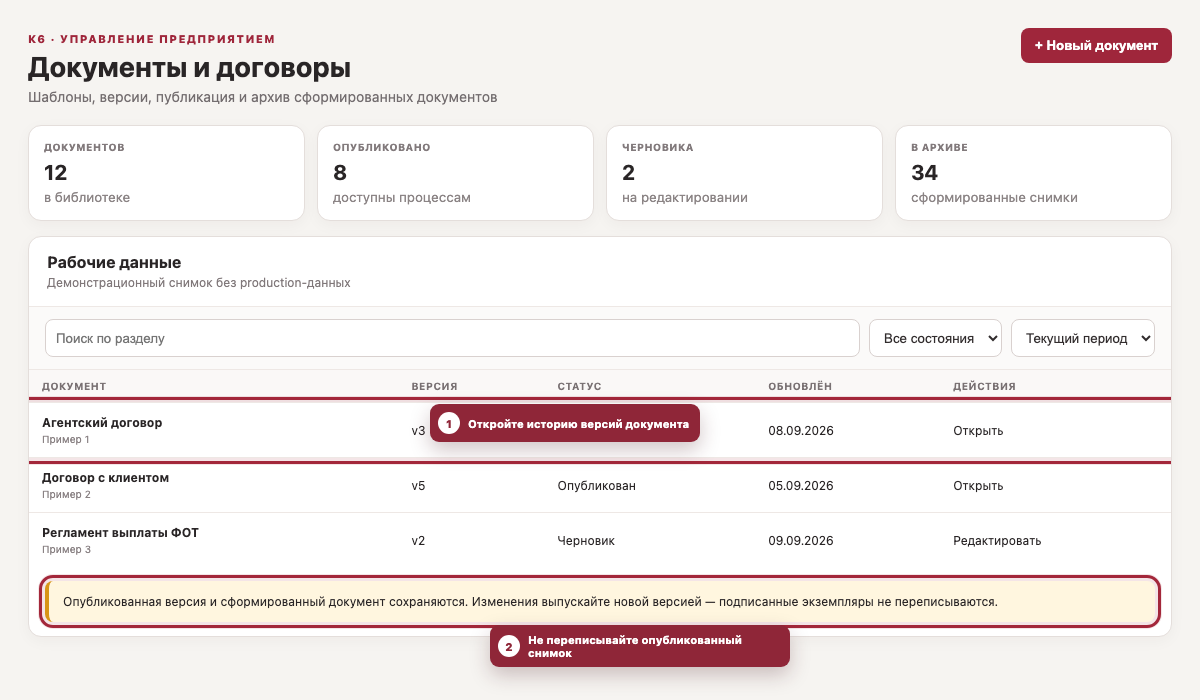Sort by the Статус column header

579,386
